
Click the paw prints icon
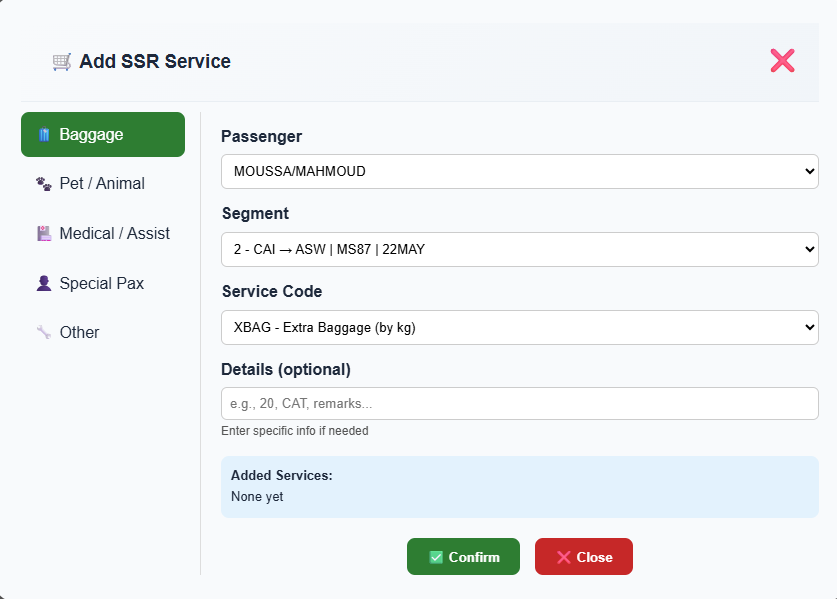pyautogui.click(x=44, y=184)
